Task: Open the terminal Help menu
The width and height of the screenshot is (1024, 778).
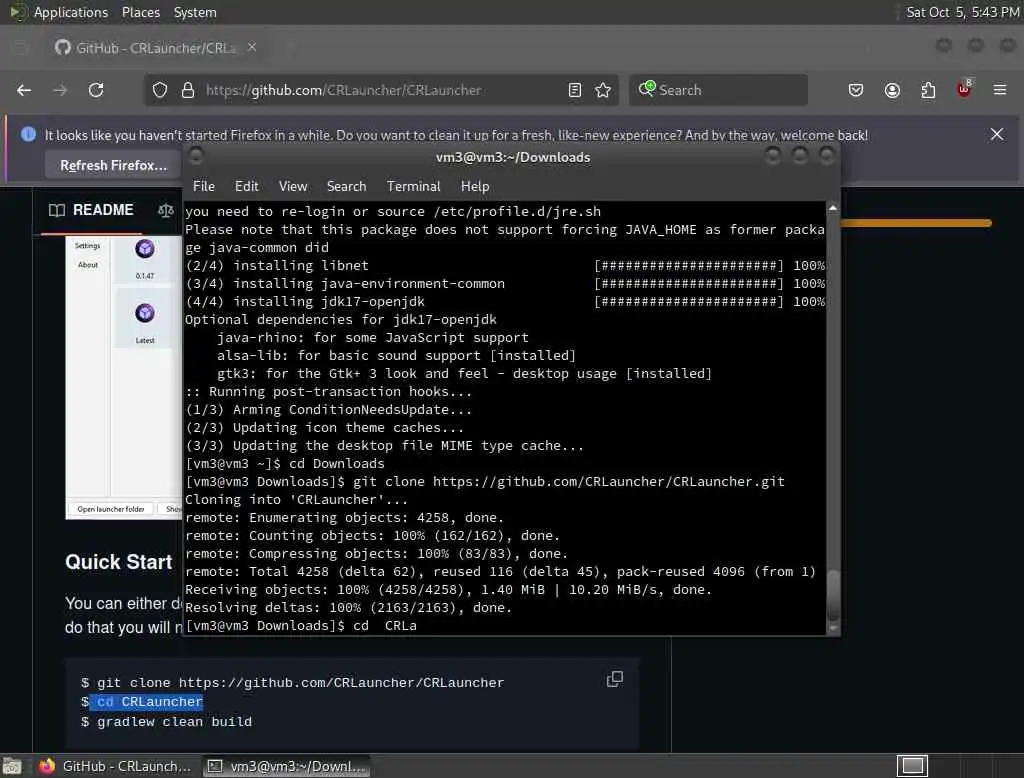Action: click(x=475, y=186)
